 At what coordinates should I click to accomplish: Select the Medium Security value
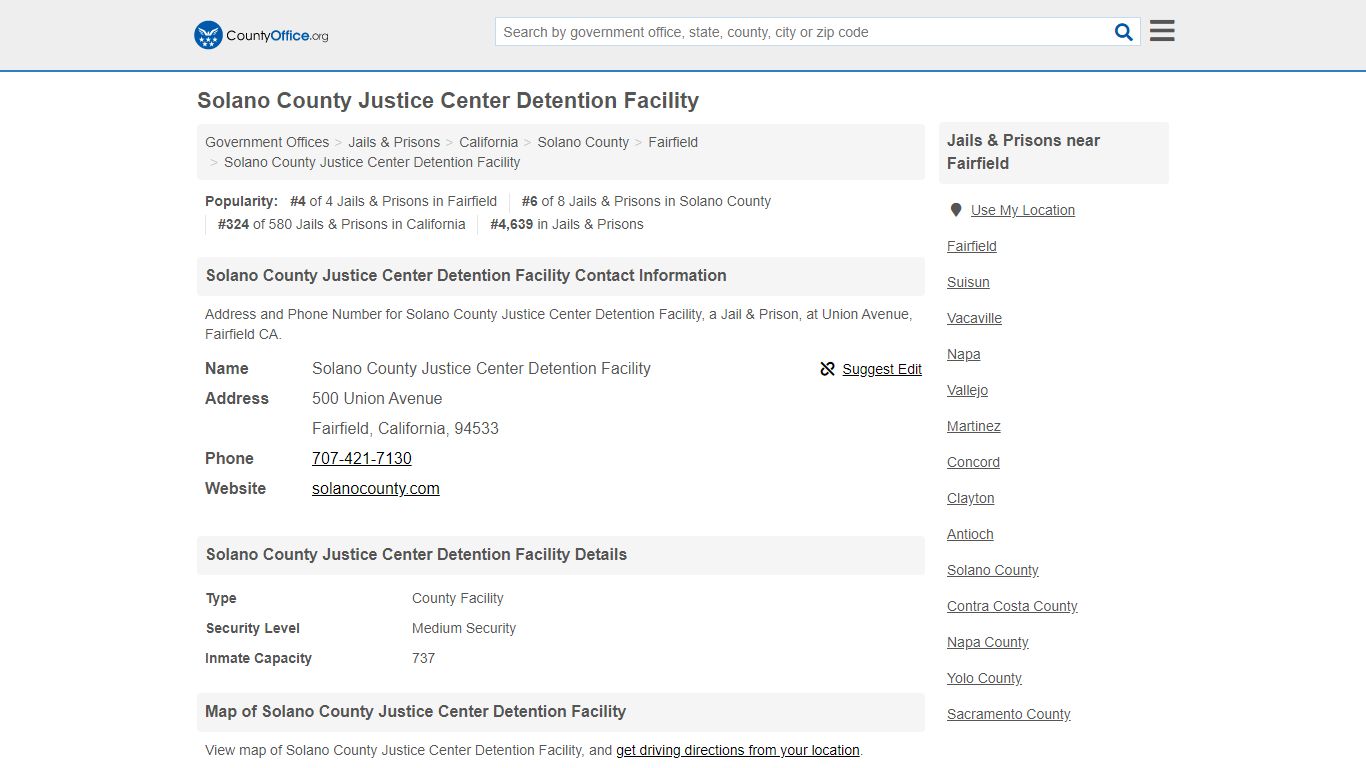[464, 628]
